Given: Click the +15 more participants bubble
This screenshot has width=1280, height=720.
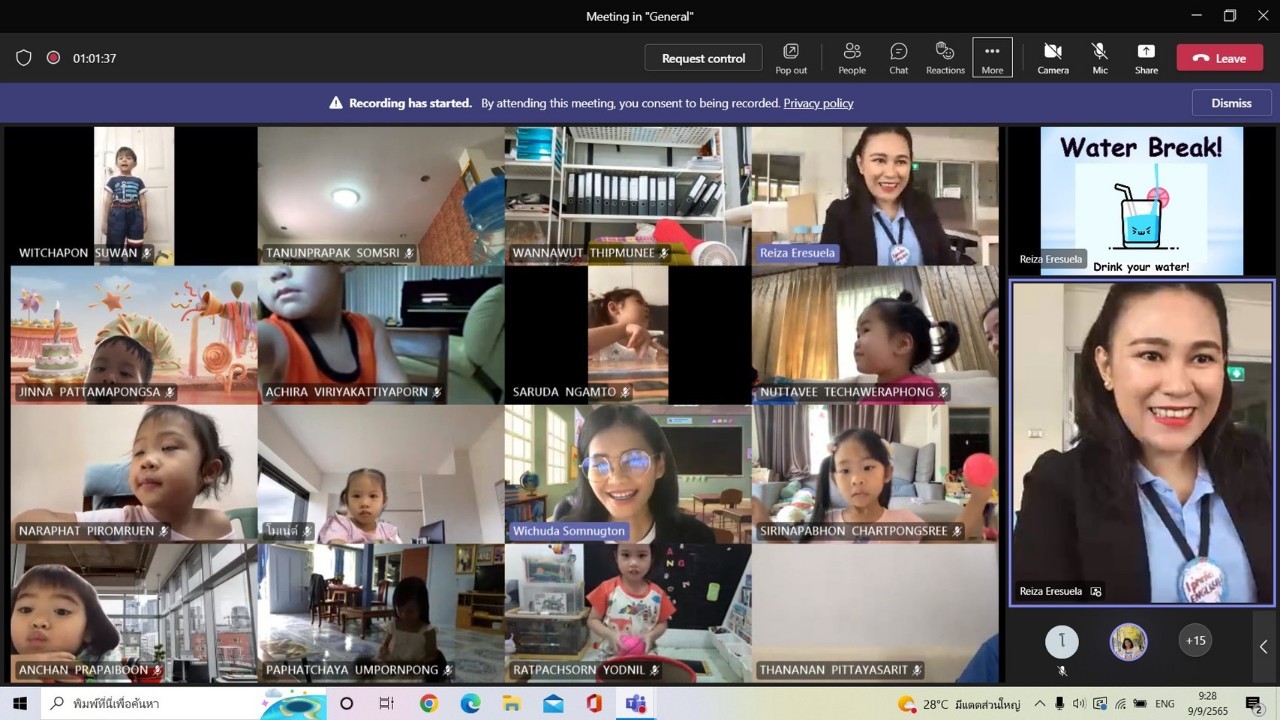Looking at the screenshot, I should pyautogui.click(x=1195, y=641).
